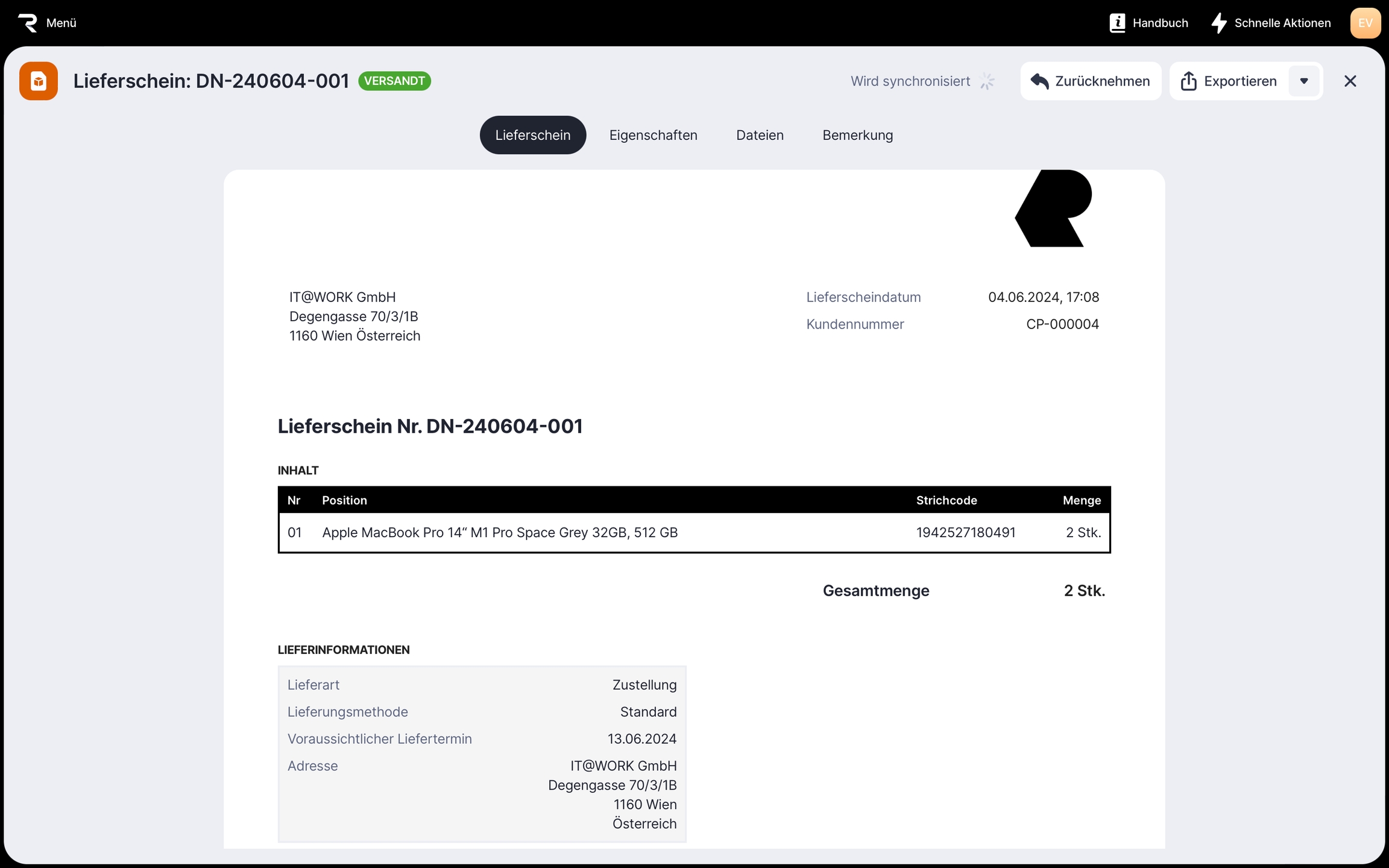This screenshot has height=868, width=1389.
Task: Open the Menü label
Action: pos(61,23)
